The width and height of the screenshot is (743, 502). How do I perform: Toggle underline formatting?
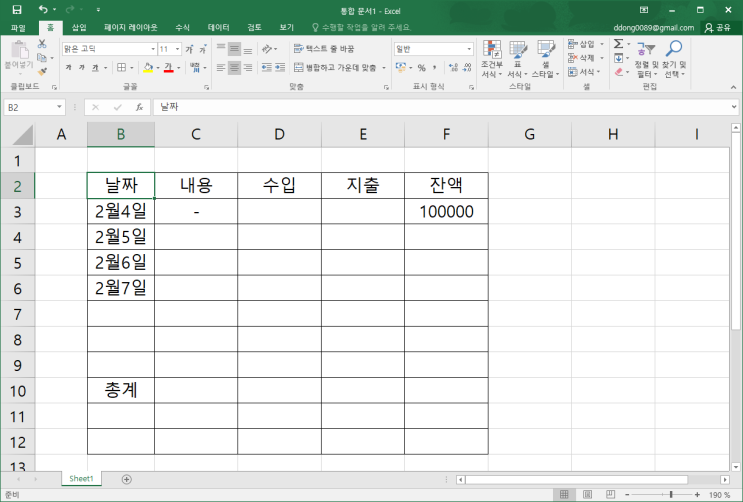pos(95,68)
